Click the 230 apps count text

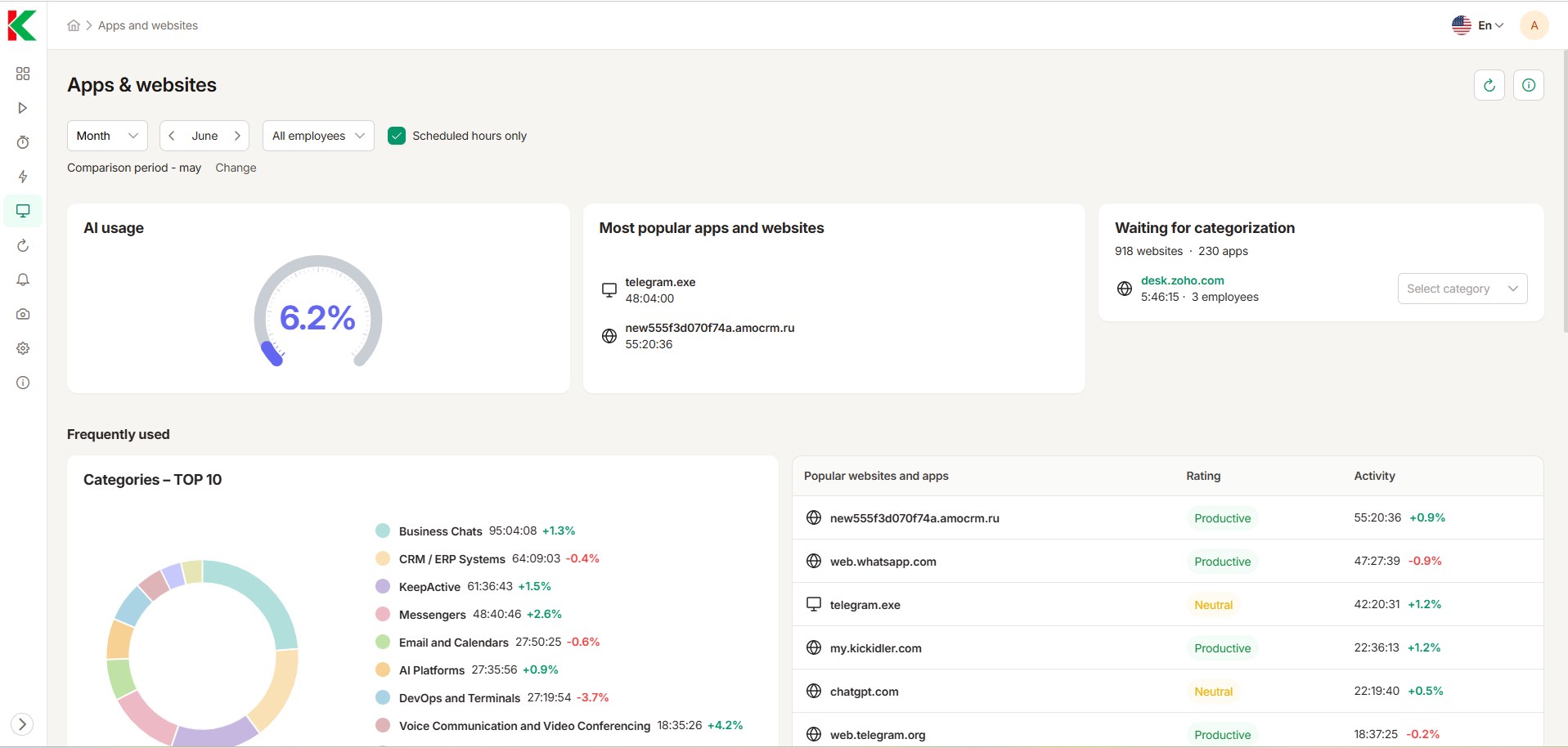tap(1223, 251)
